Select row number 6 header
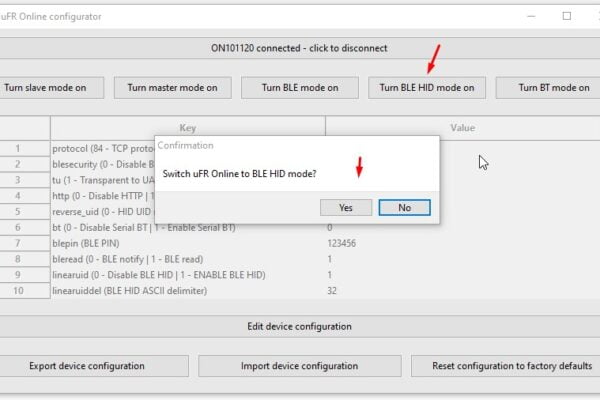 click(25, 227)
